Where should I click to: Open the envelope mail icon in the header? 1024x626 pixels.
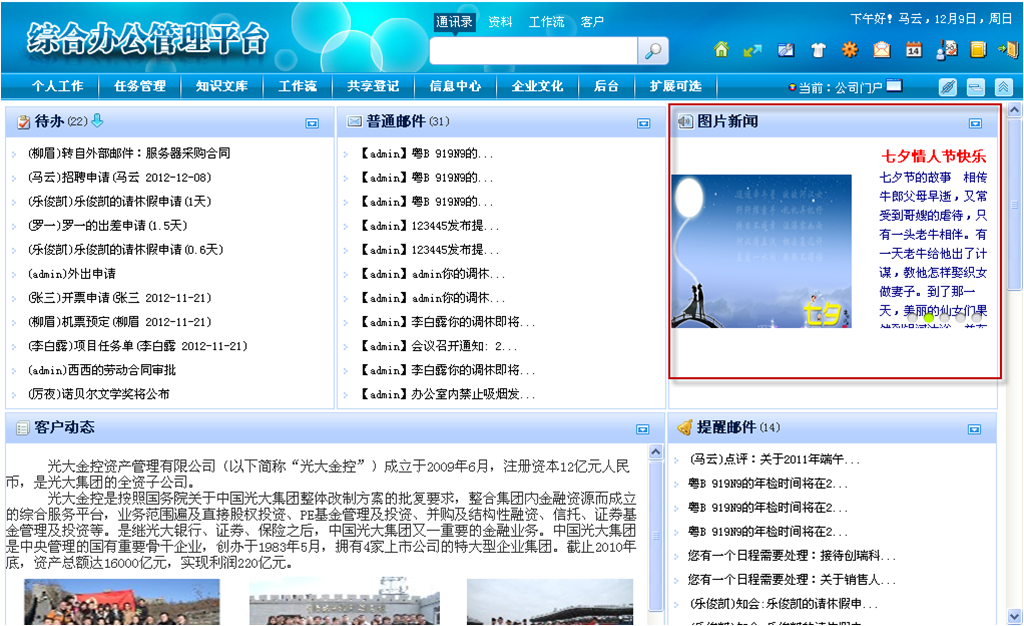(x=882, y=50)
